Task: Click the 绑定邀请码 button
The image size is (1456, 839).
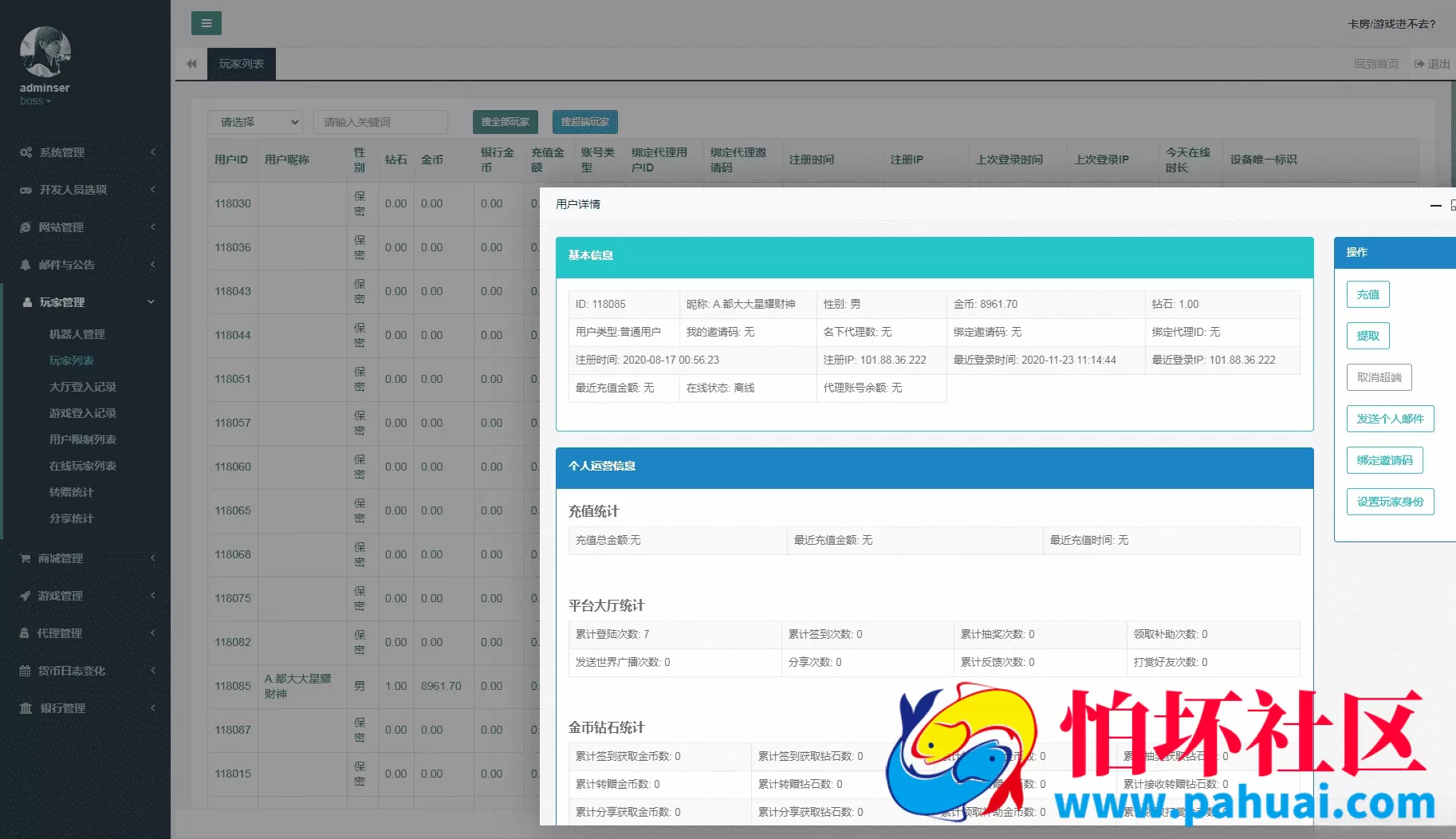Action: pos(1385,460)
